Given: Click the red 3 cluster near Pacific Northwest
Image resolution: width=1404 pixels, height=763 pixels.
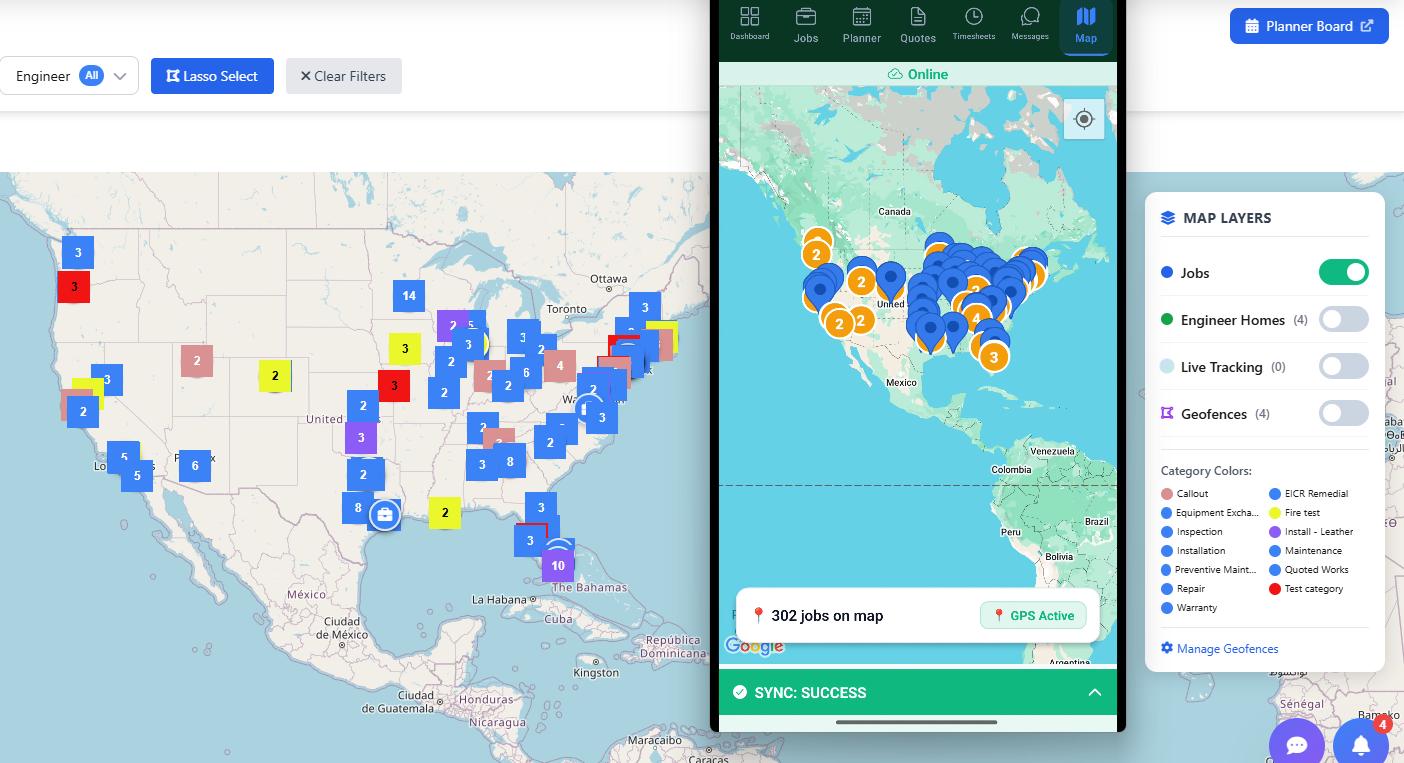Looking at the screenshot, I should pyautogui.click(x=74, y=287).
